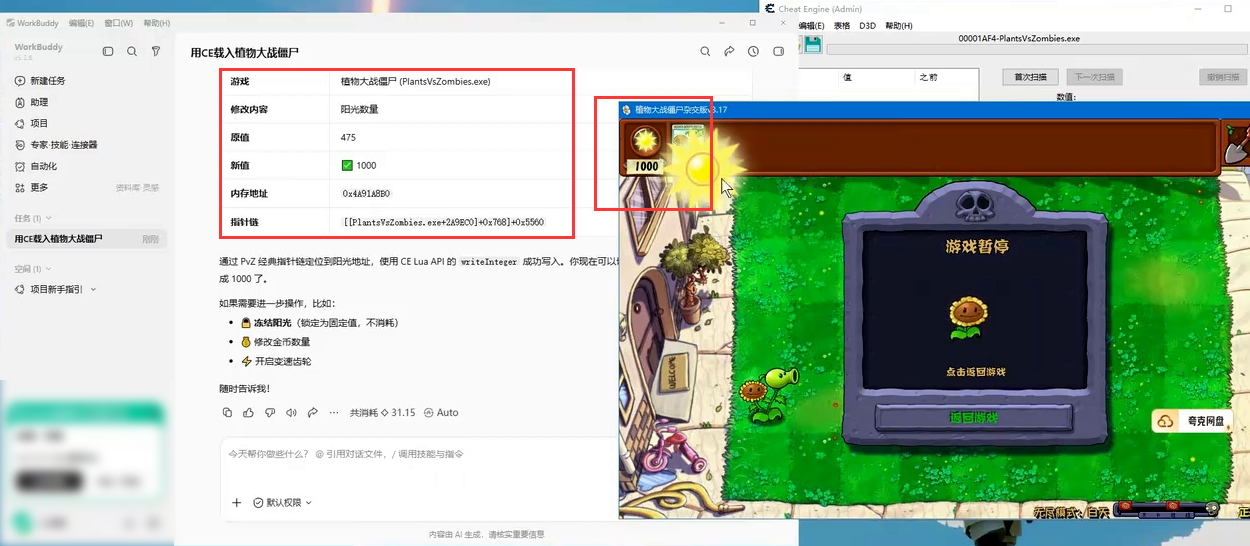The image size is (1250, 546).
Task: Open Cheat Engine D3D menu
Action: [867, 25]
